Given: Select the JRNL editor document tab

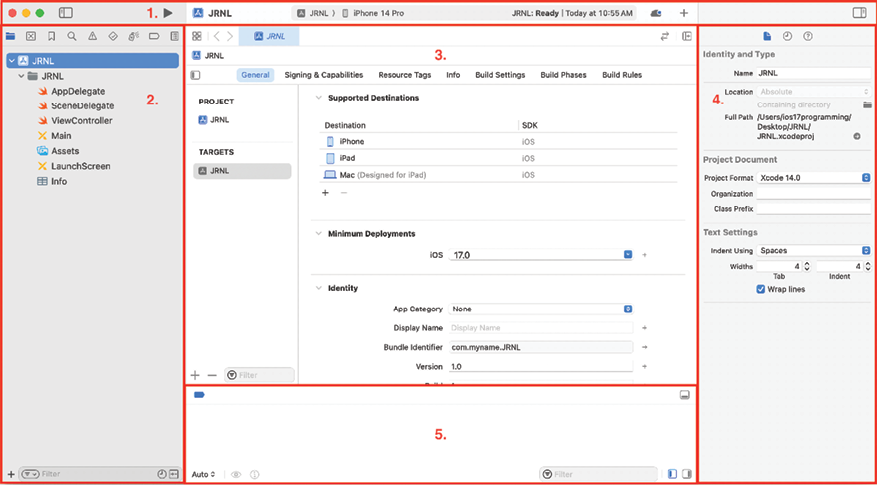Looking at the screenshot, I should (269, 36).
